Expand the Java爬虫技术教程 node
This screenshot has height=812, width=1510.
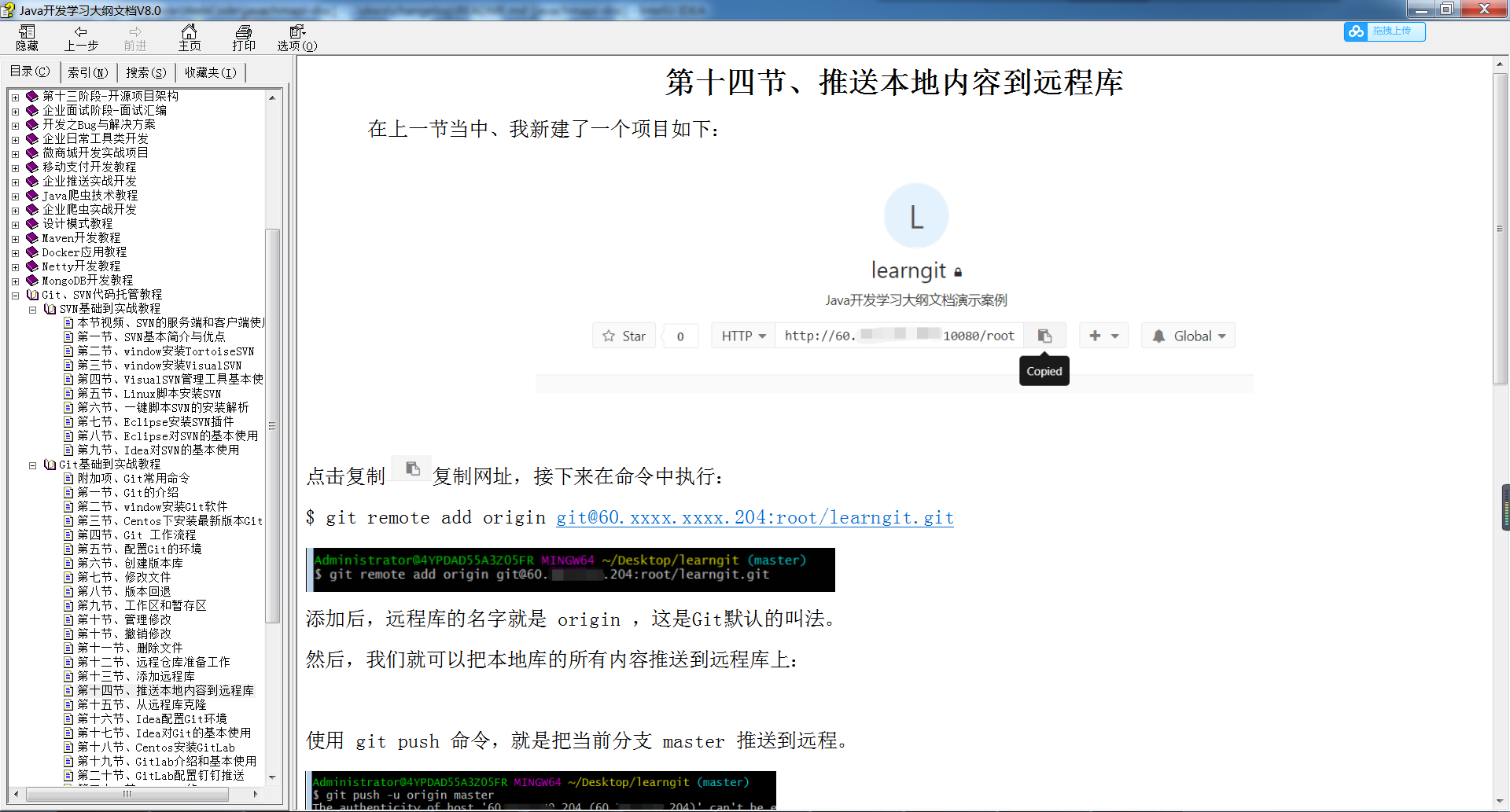[15, 196]
